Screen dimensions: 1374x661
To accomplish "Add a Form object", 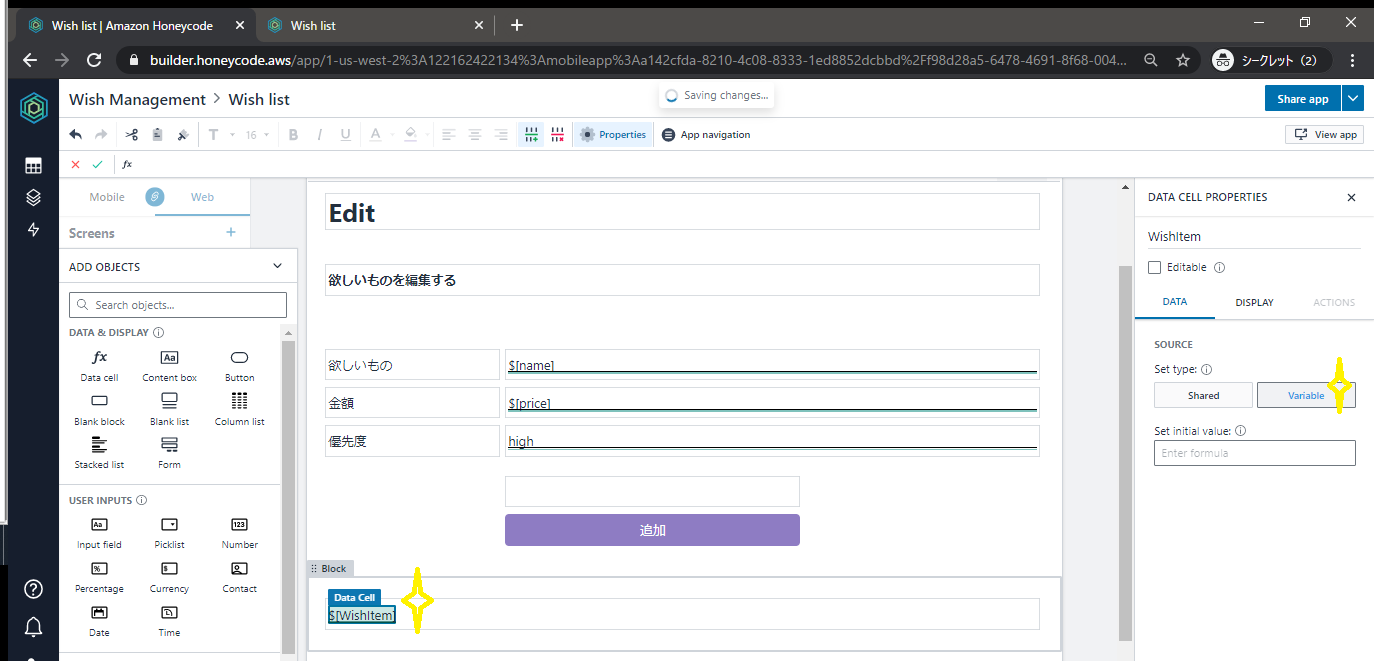I will [x=169, y=453].
